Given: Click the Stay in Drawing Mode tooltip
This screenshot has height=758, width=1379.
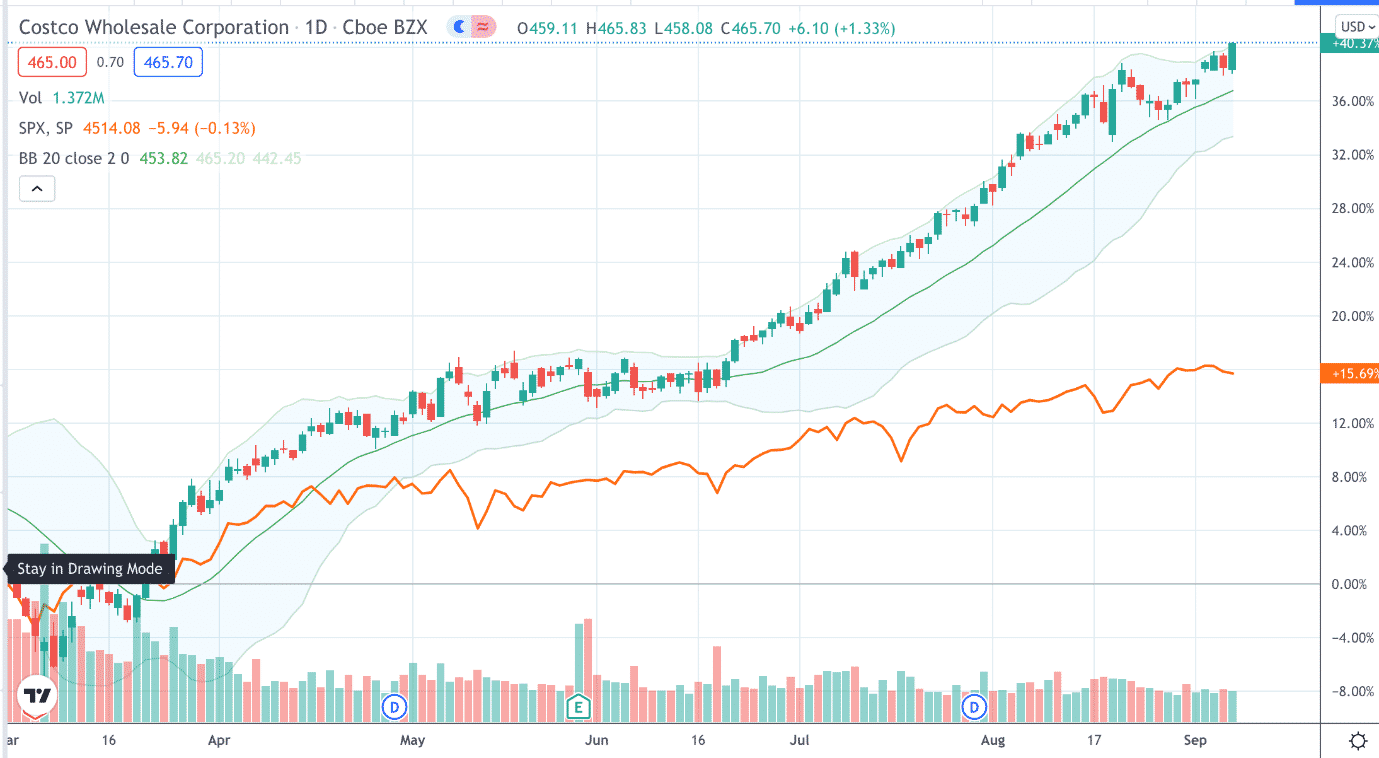Looking at the screenshot, I should 90,569.
